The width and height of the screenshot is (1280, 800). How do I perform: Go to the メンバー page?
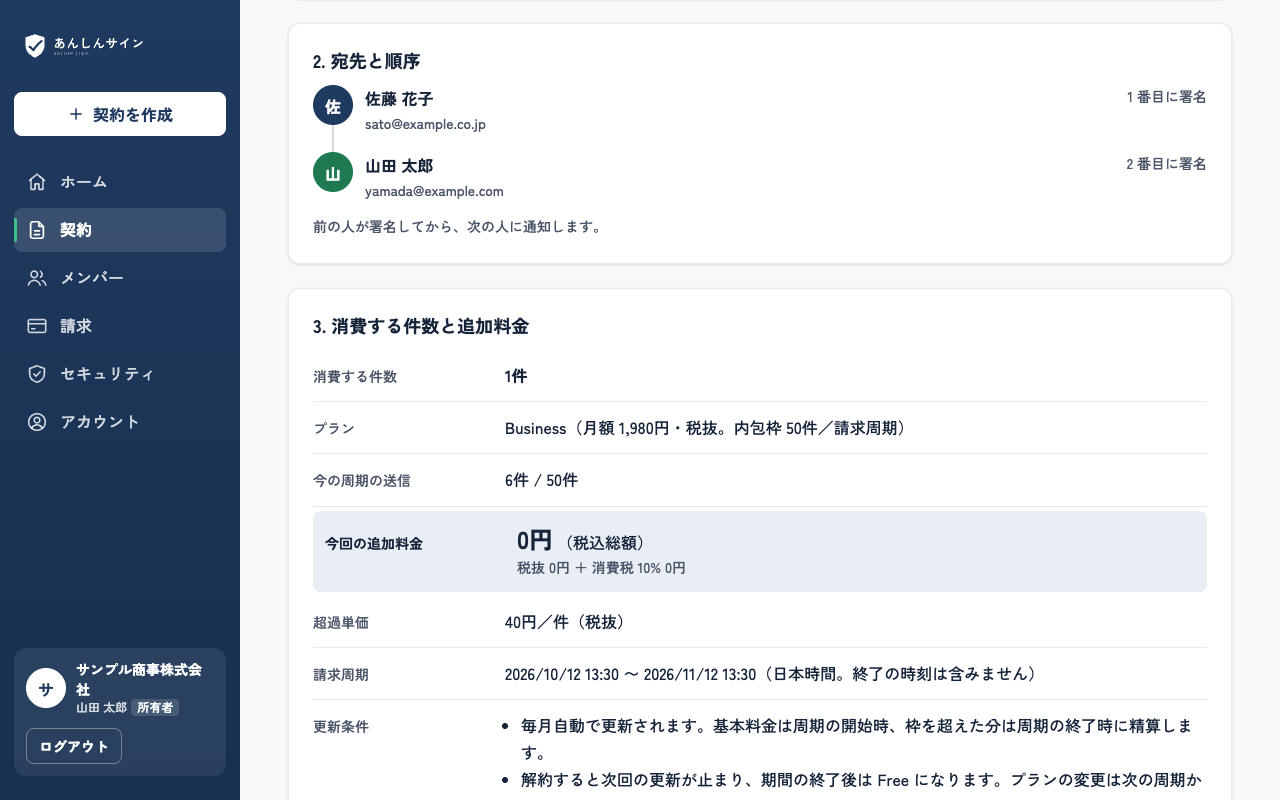(x=120, y=278)
